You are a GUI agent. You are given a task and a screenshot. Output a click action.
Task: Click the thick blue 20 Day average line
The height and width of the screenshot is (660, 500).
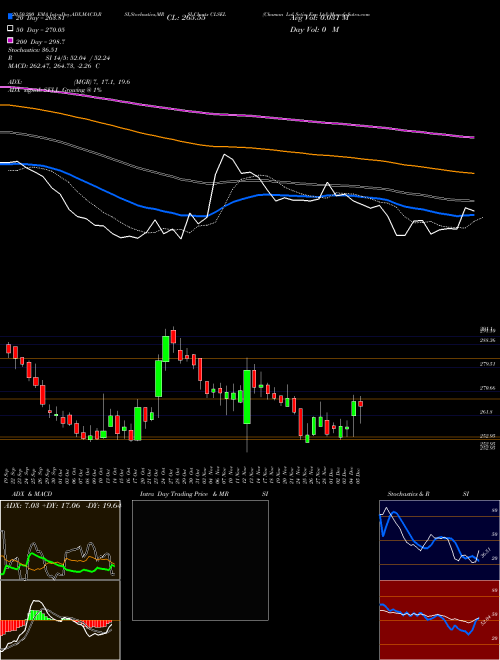(236, 200)
